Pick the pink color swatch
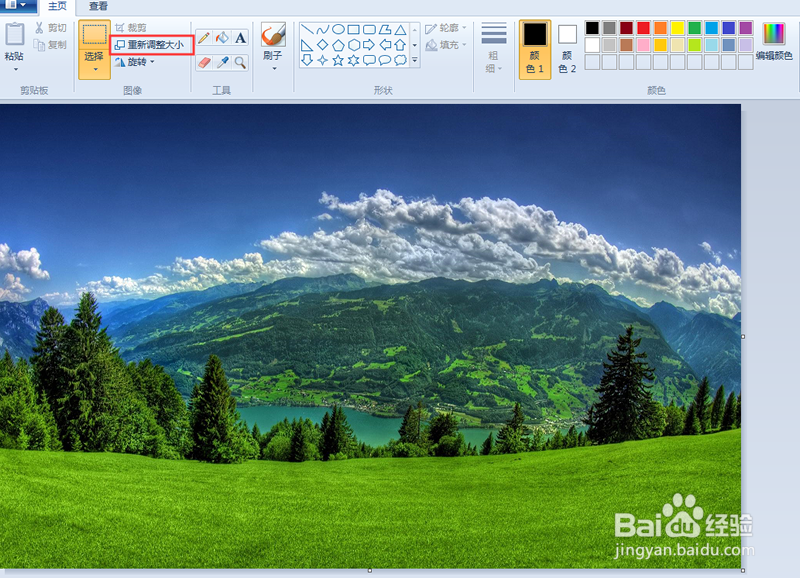 [x=643, y=45]
